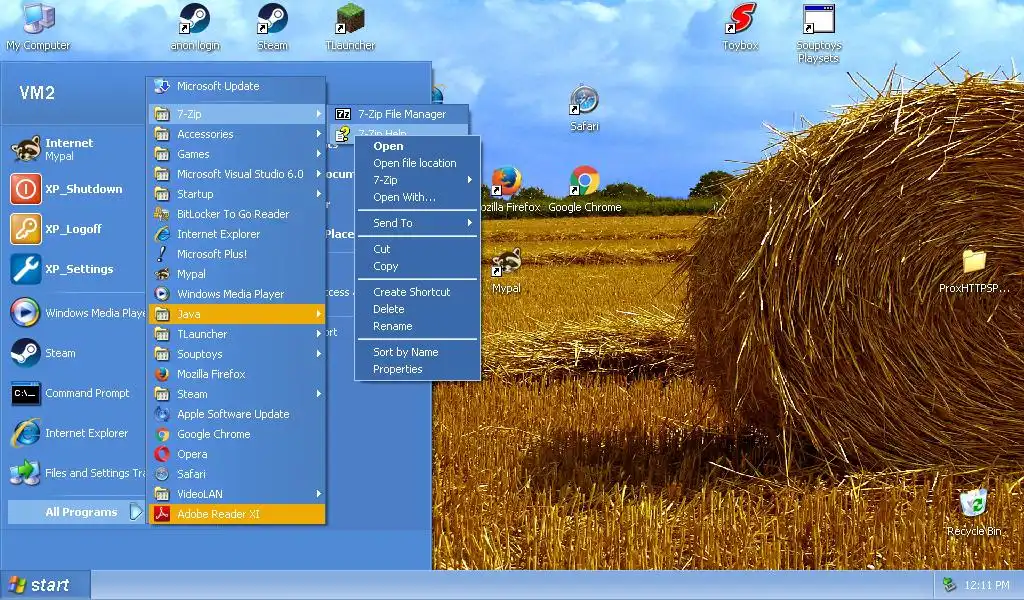The width and height of the screenshot is (1024, 600).
Task: Select the Souptoys Playsets desktop icon
Action: (818, 34)
